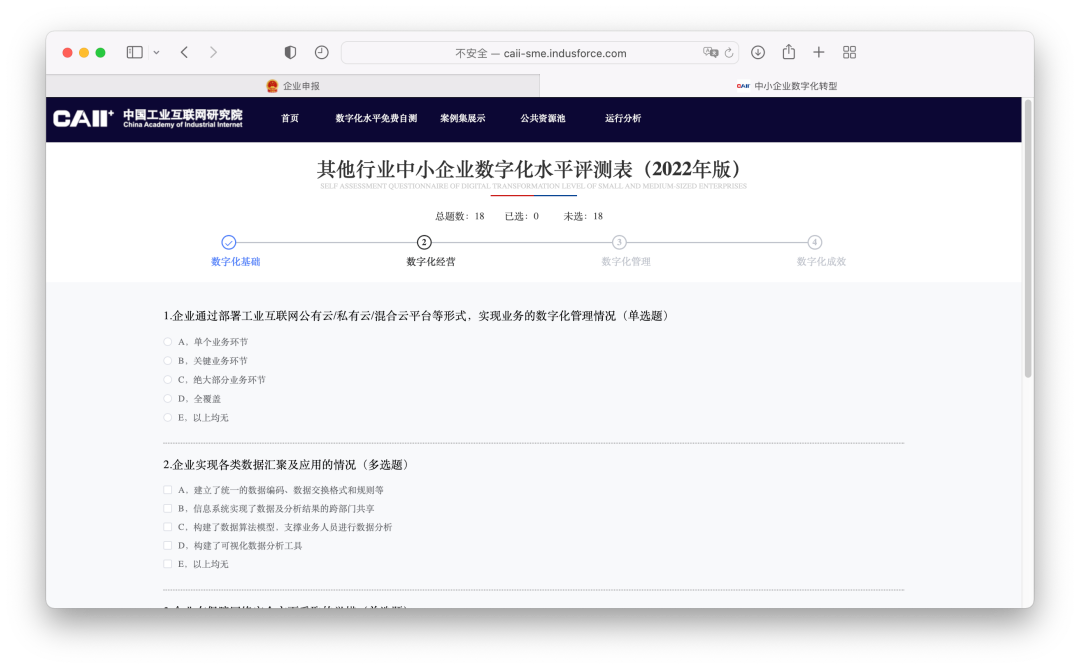Show all tabs with the grid icon
This screenshot has height=669, width=1080.
(849, 51)
